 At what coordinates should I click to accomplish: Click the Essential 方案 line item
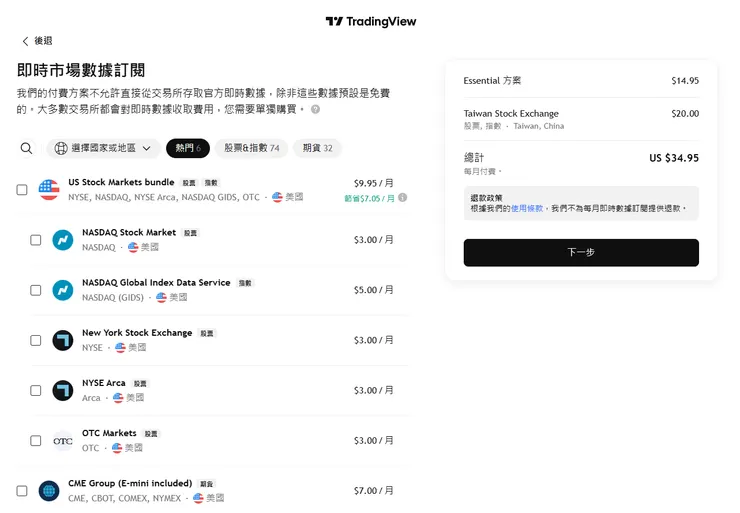coord(492,81)
